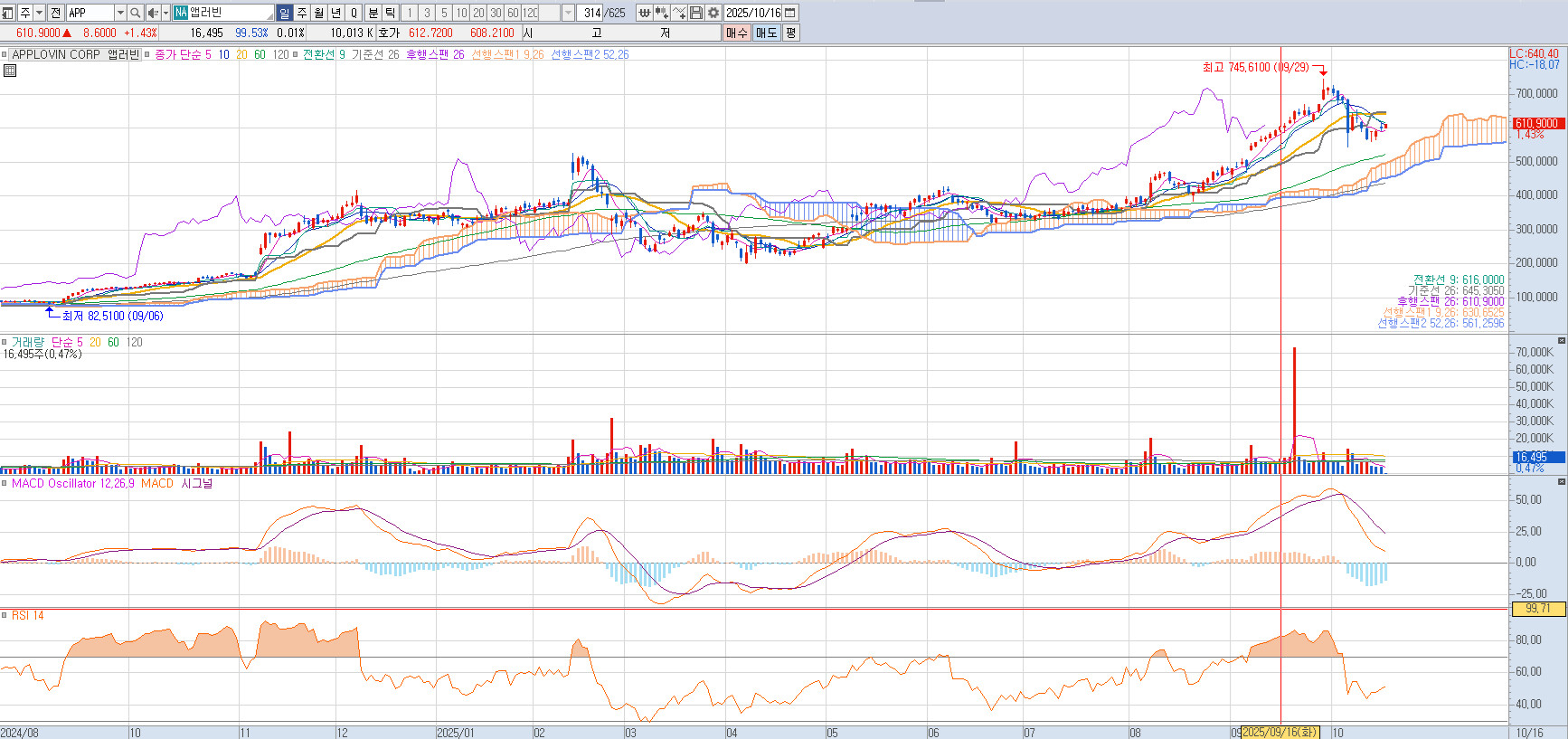Click the speaker sound icon in toolbar
This screenshot has width=1568, height=739.
[x=152, y=13]
